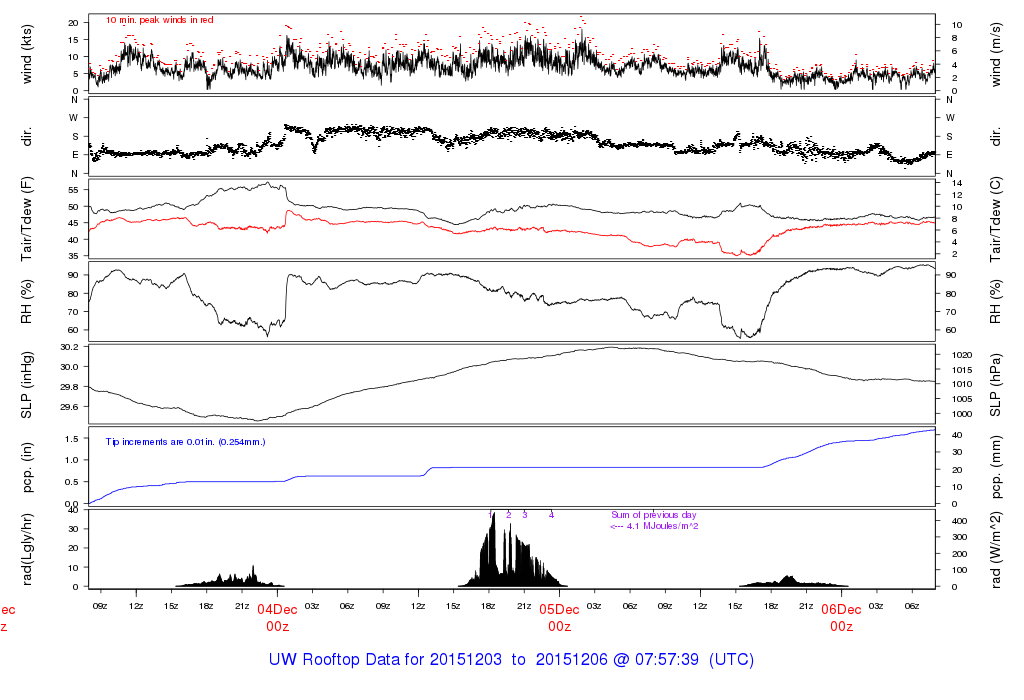Click the 'rad (W/m^2)' axis label
Screen dimensions: 1024x700
tap(995, 550)
